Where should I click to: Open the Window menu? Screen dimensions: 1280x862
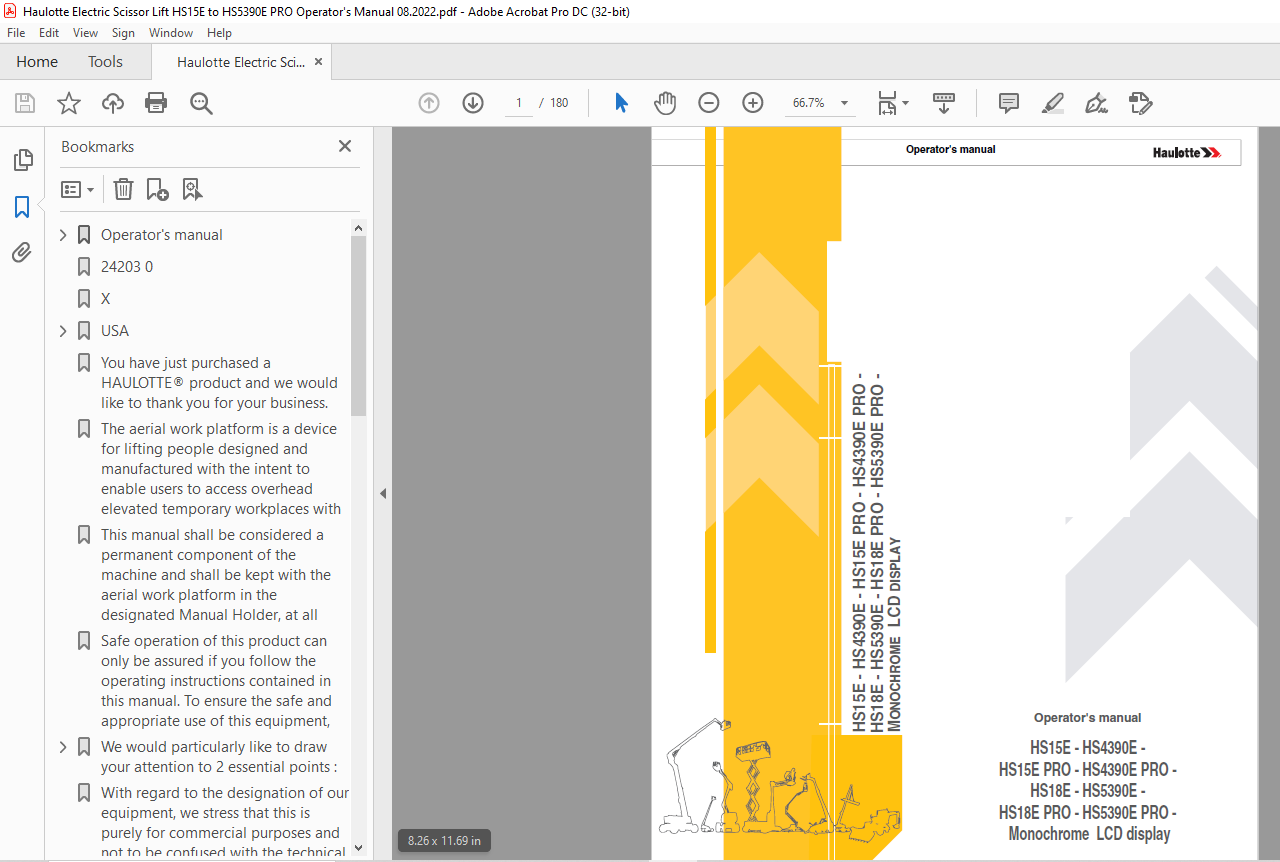pyautogui.click(x=171, y=33)
